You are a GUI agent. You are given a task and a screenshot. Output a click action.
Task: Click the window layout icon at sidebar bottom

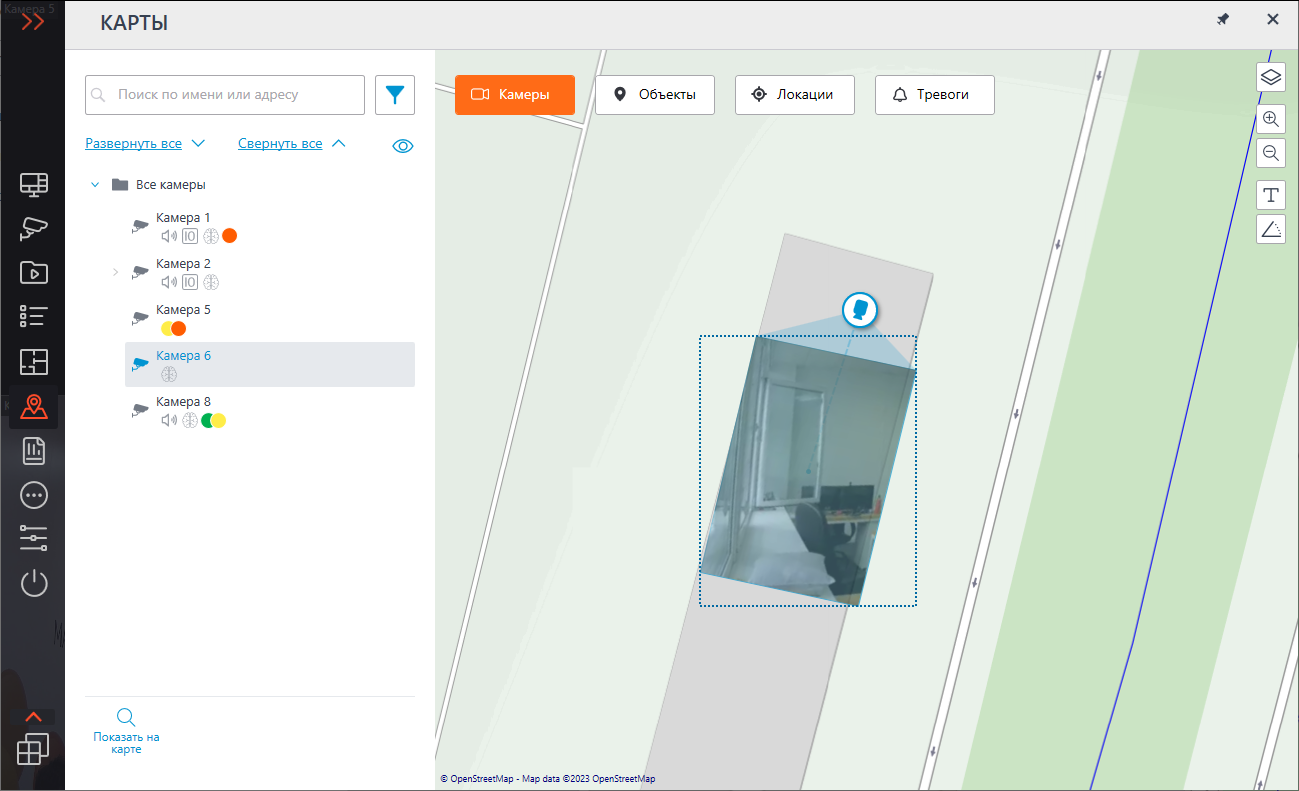click(33, 749)
